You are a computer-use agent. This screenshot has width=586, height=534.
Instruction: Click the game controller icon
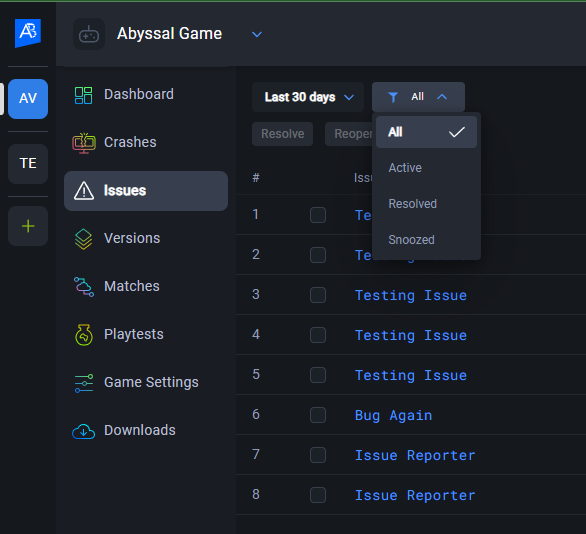click(x=89, y=34)
